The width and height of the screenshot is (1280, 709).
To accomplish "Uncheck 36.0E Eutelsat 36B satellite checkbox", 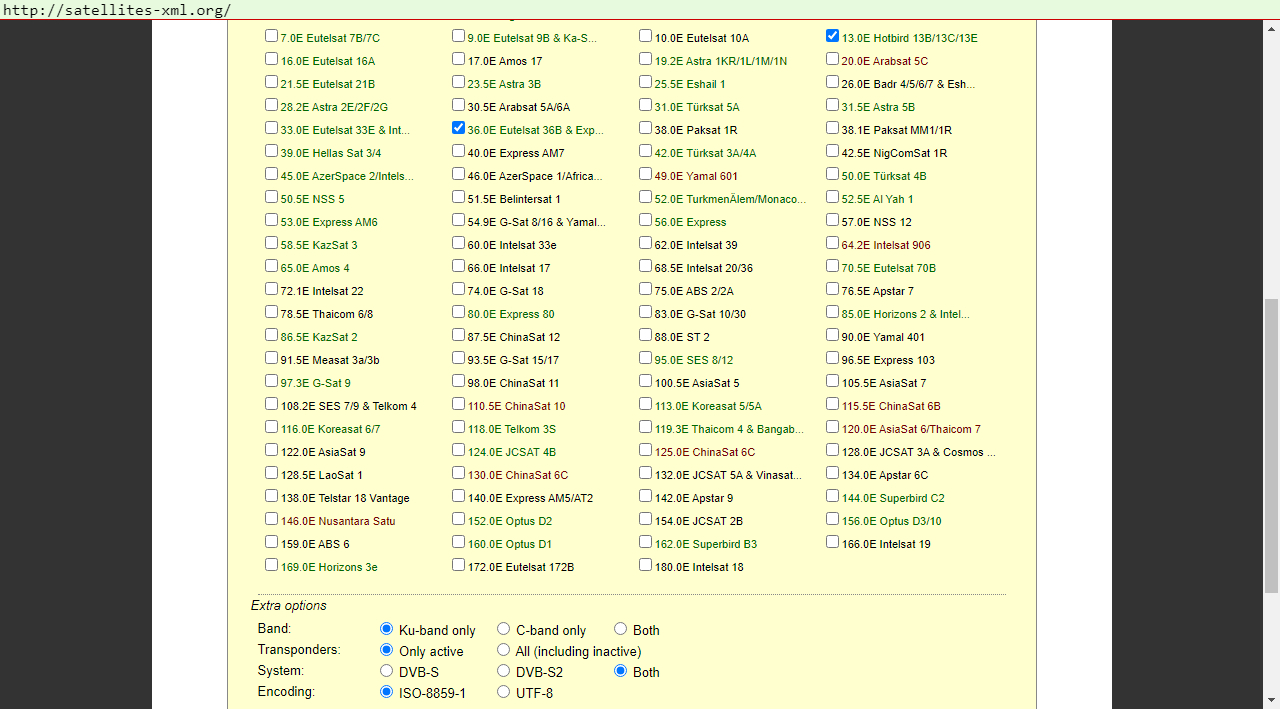I will pos(459,128).
